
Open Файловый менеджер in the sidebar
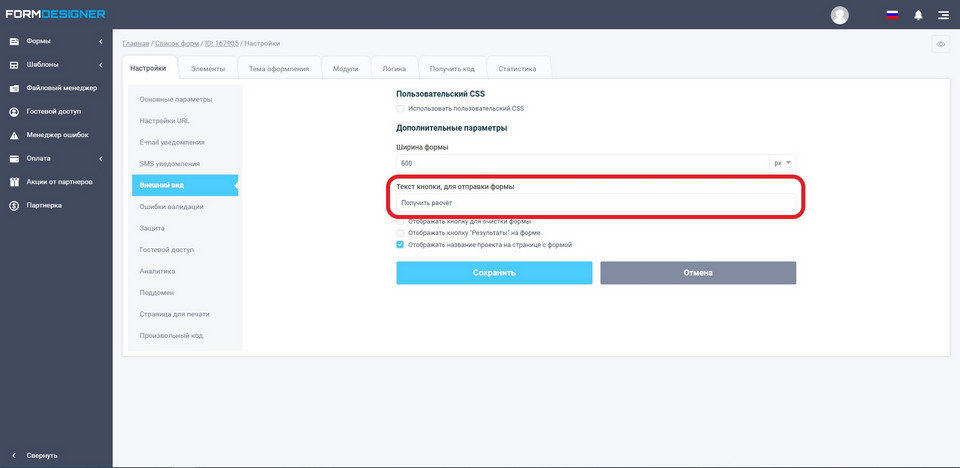point(60,88)
